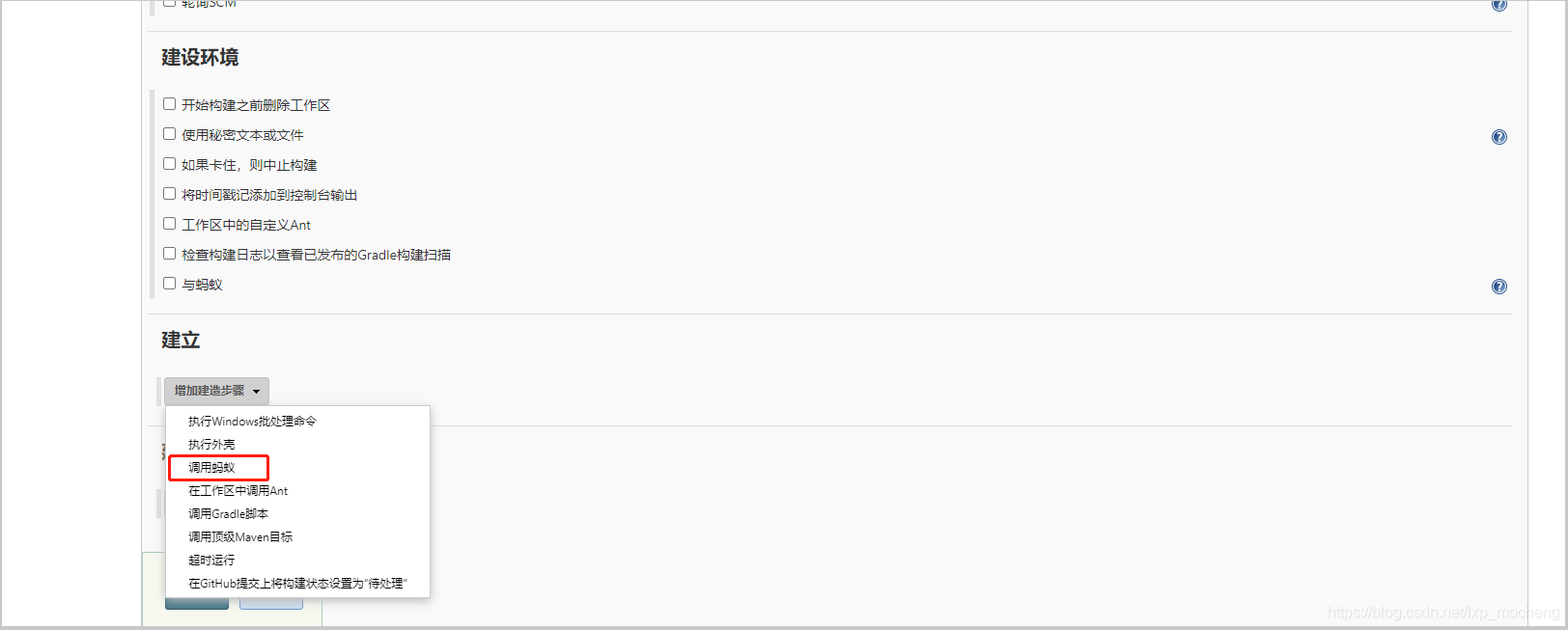The image size is (1568, 630).
Task: Check the 与蚂蚁 checkbox
Action: click(x=169, y=284)
